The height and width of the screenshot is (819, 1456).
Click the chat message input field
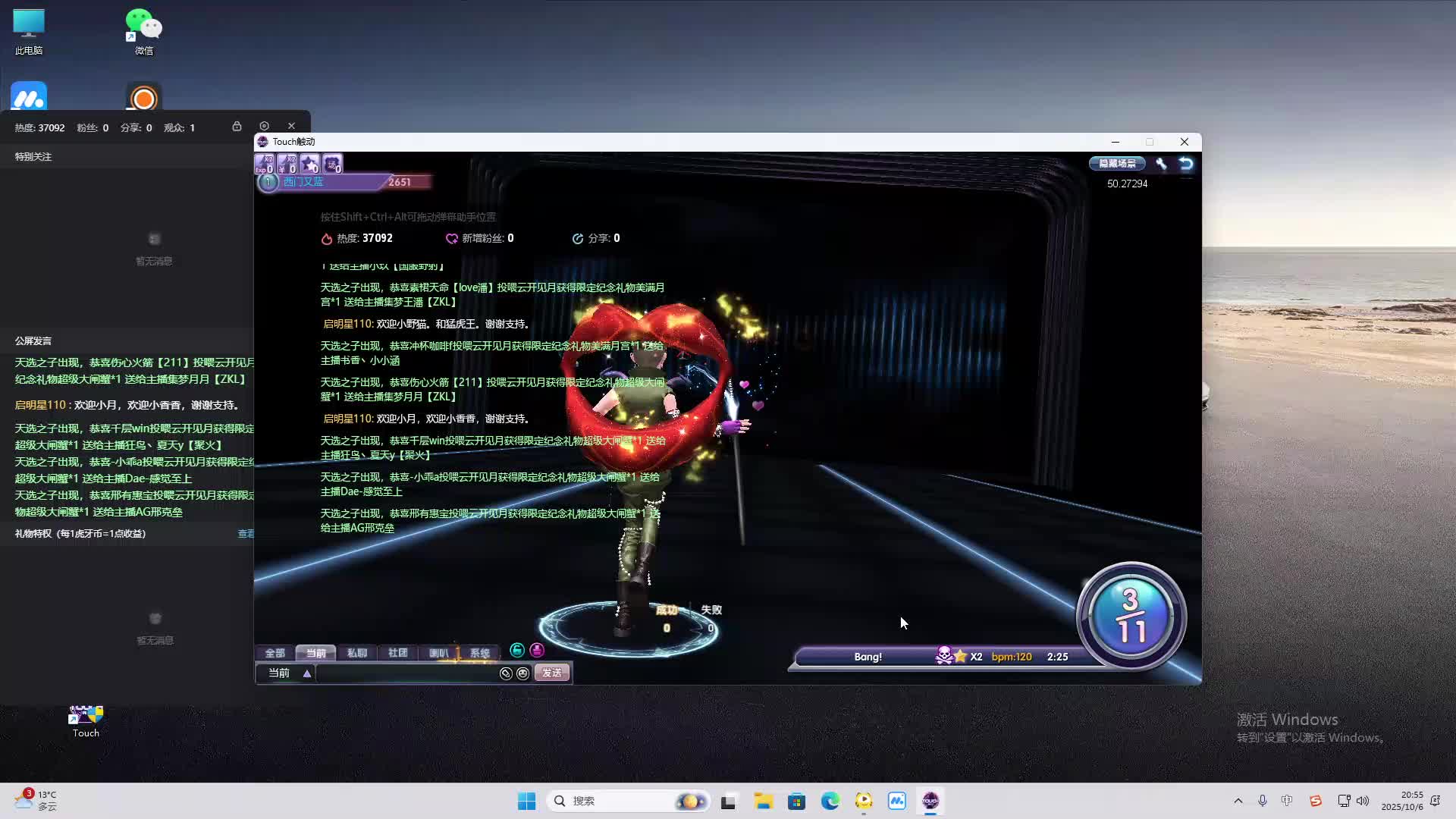click(408, 673)
